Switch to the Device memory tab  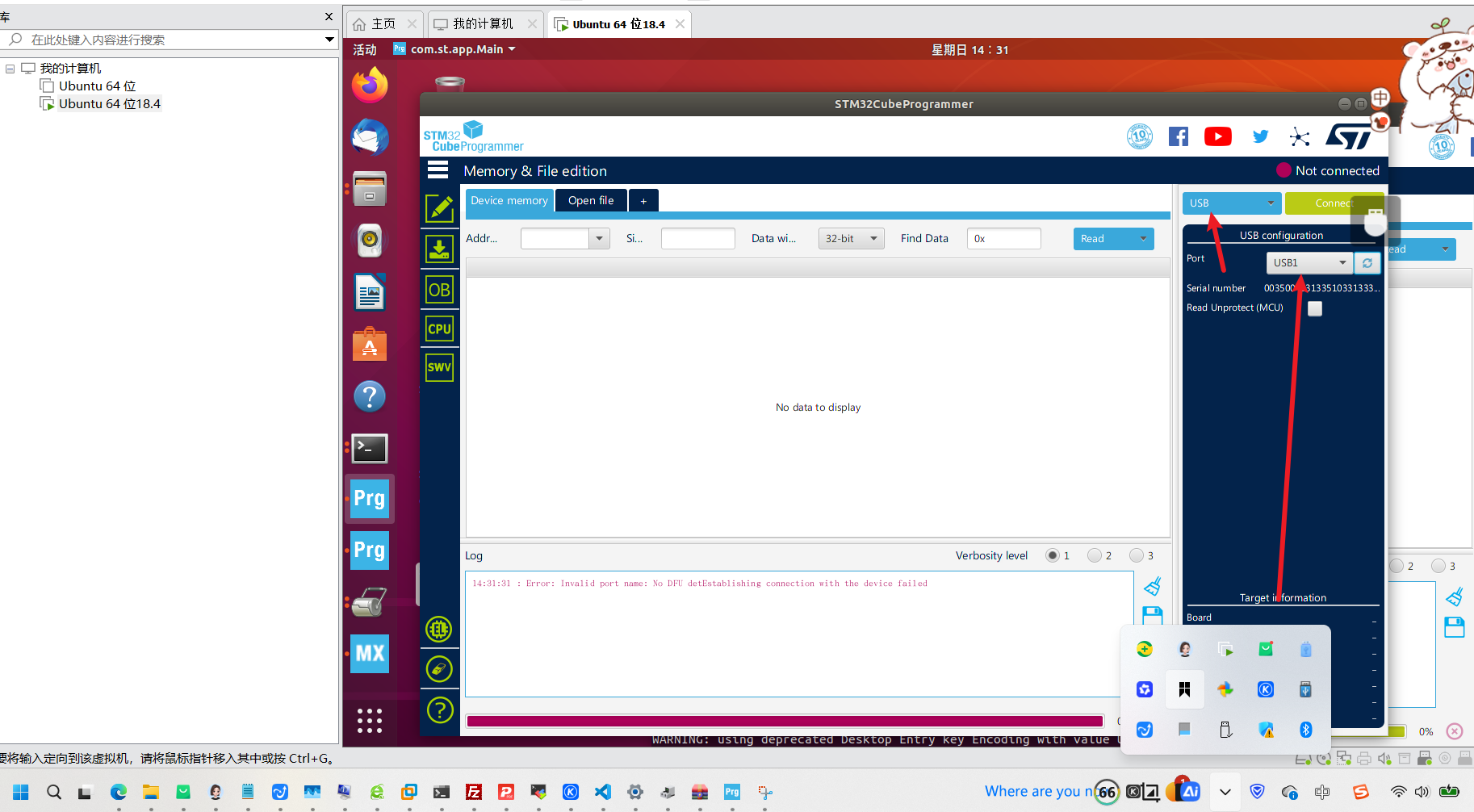coord(509,200)
